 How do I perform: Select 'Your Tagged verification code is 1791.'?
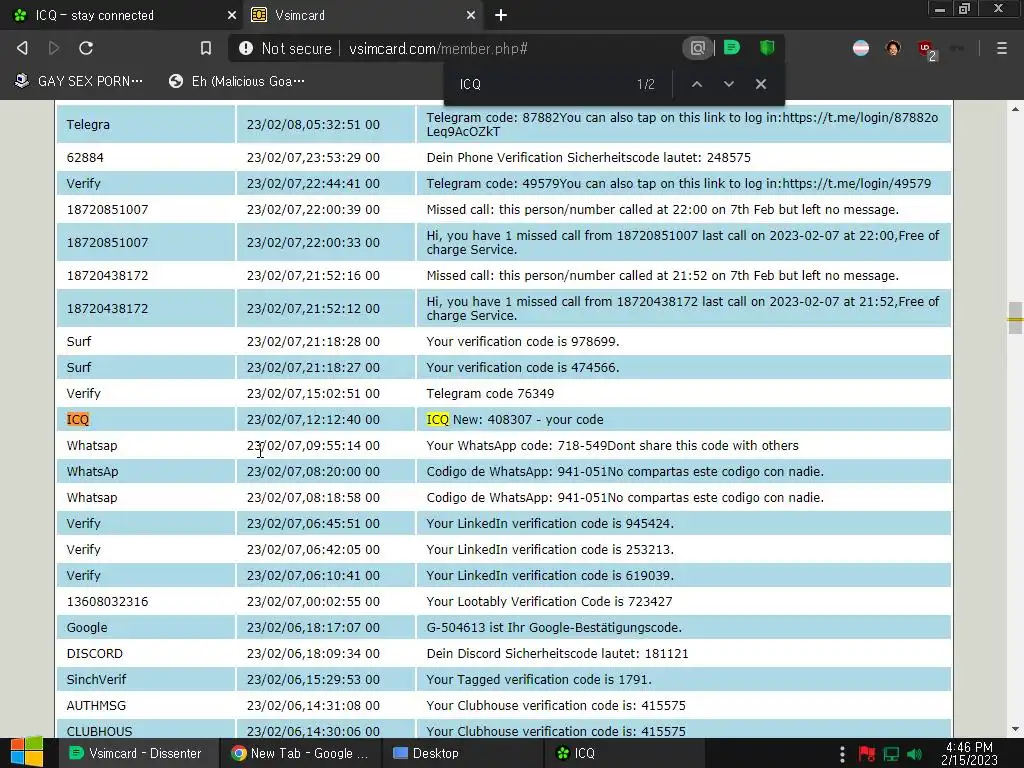(x=539, y=679)
